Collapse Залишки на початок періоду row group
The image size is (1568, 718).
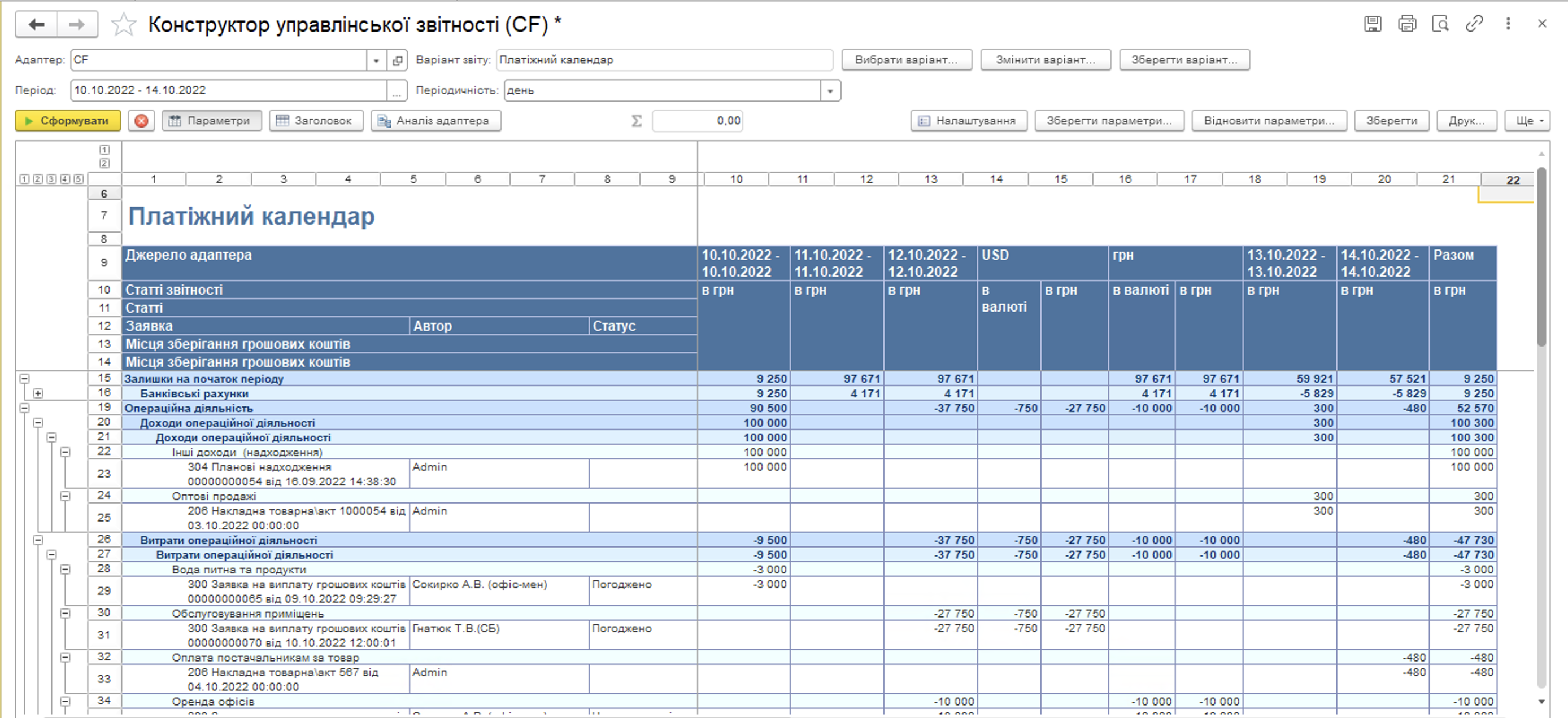(24, 378)
